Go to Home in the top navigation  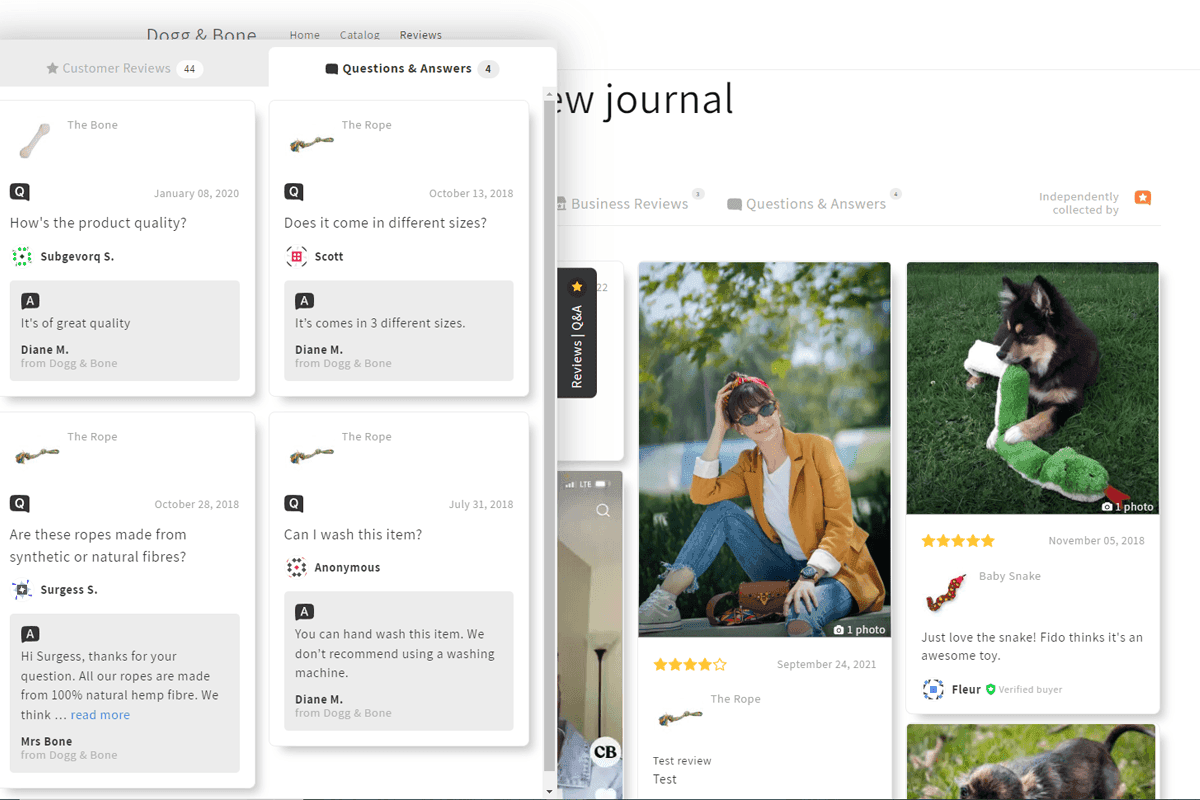tap(305, 35)
